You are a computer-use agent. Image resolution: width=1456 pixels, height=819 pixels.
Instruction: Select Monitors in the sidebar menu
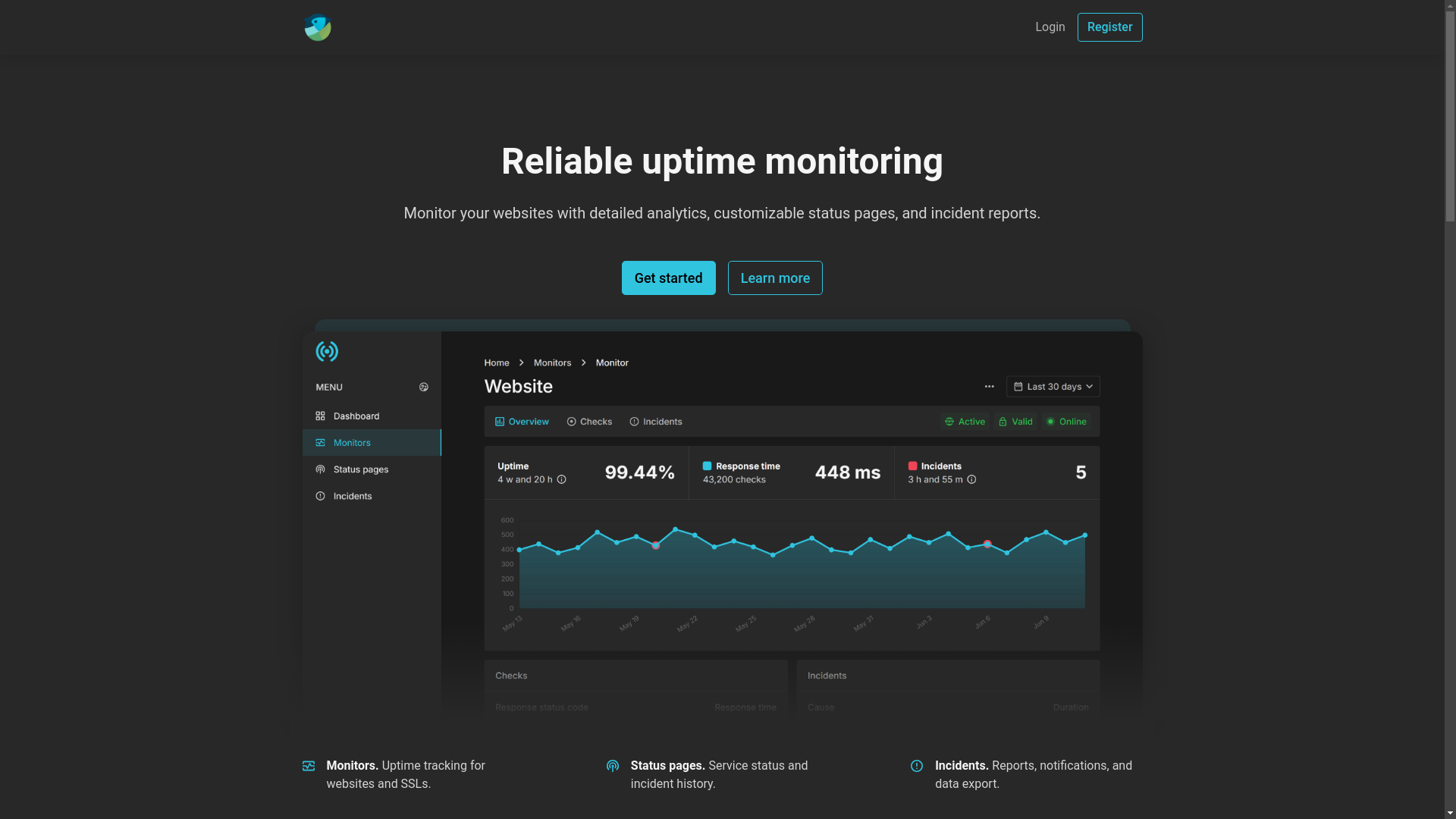coord(372,442)
